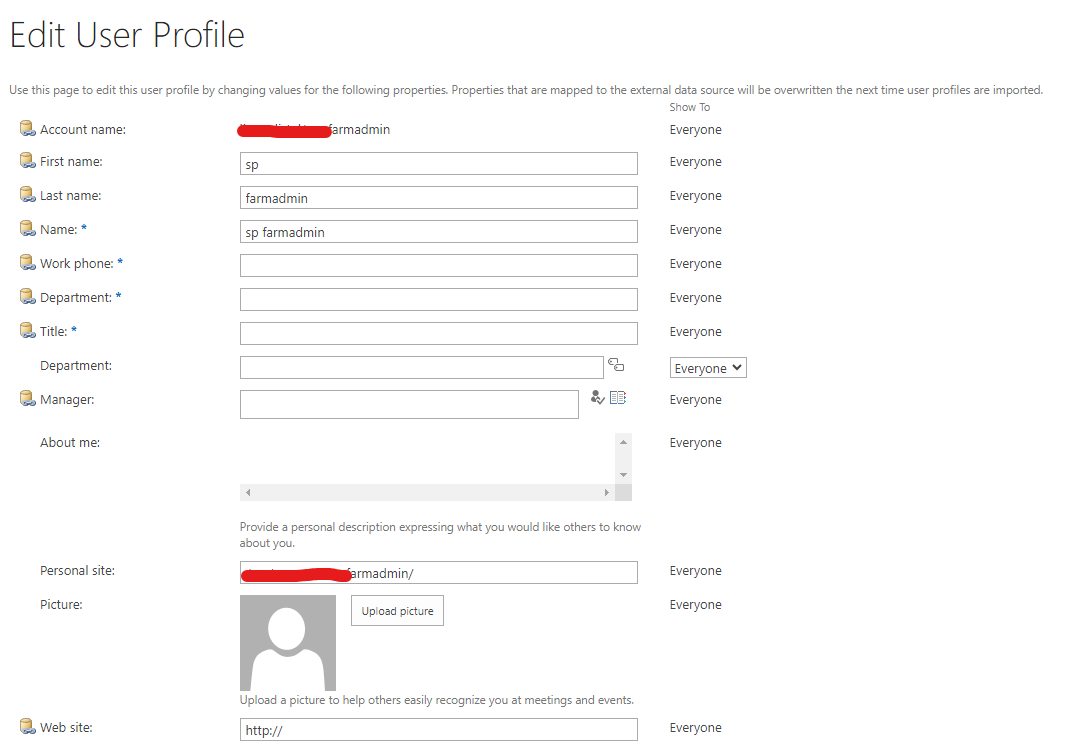Click the Upload picture button

coord(396,610)
